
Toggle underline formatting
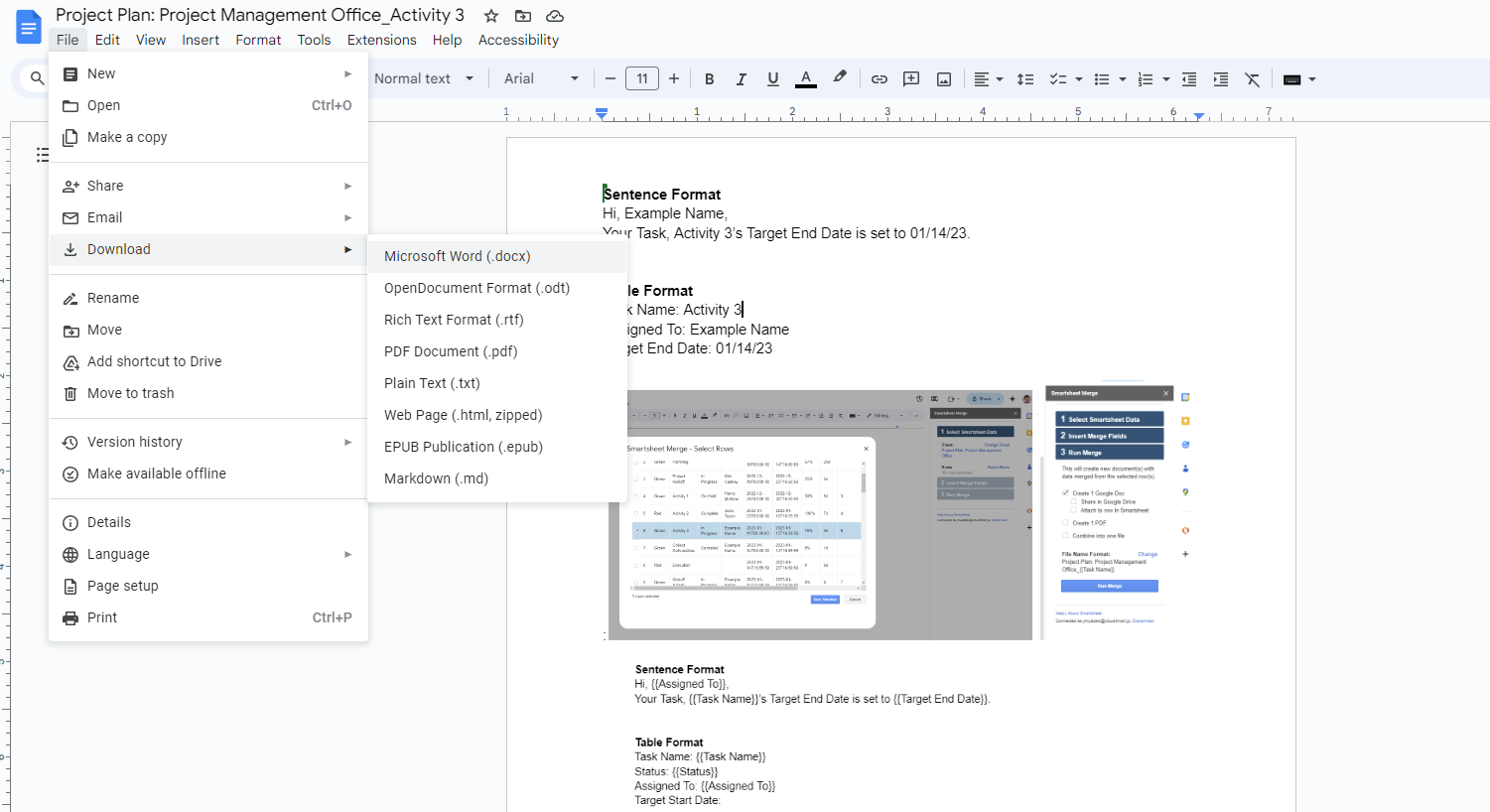point(772,79)
